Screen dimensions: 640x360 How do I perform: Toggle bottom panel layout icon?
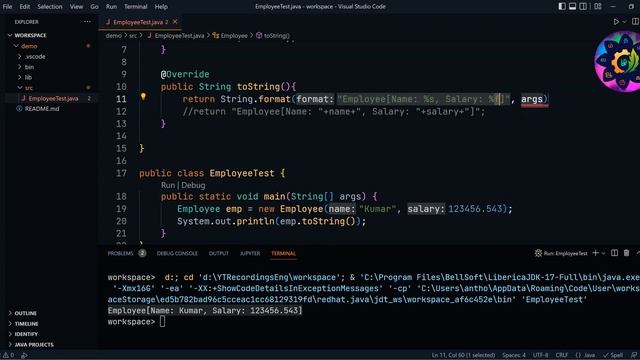573,7
